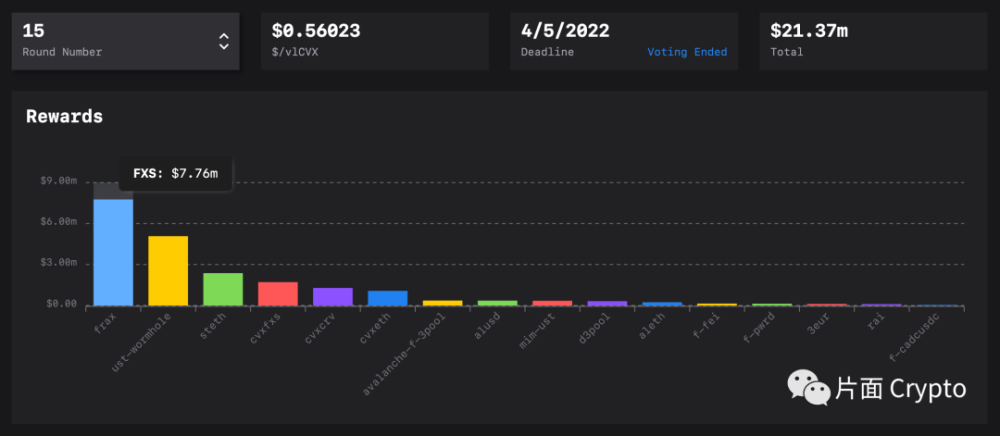
Task: Click the FXS $7.76m tooltip
Action: (176, 173)
